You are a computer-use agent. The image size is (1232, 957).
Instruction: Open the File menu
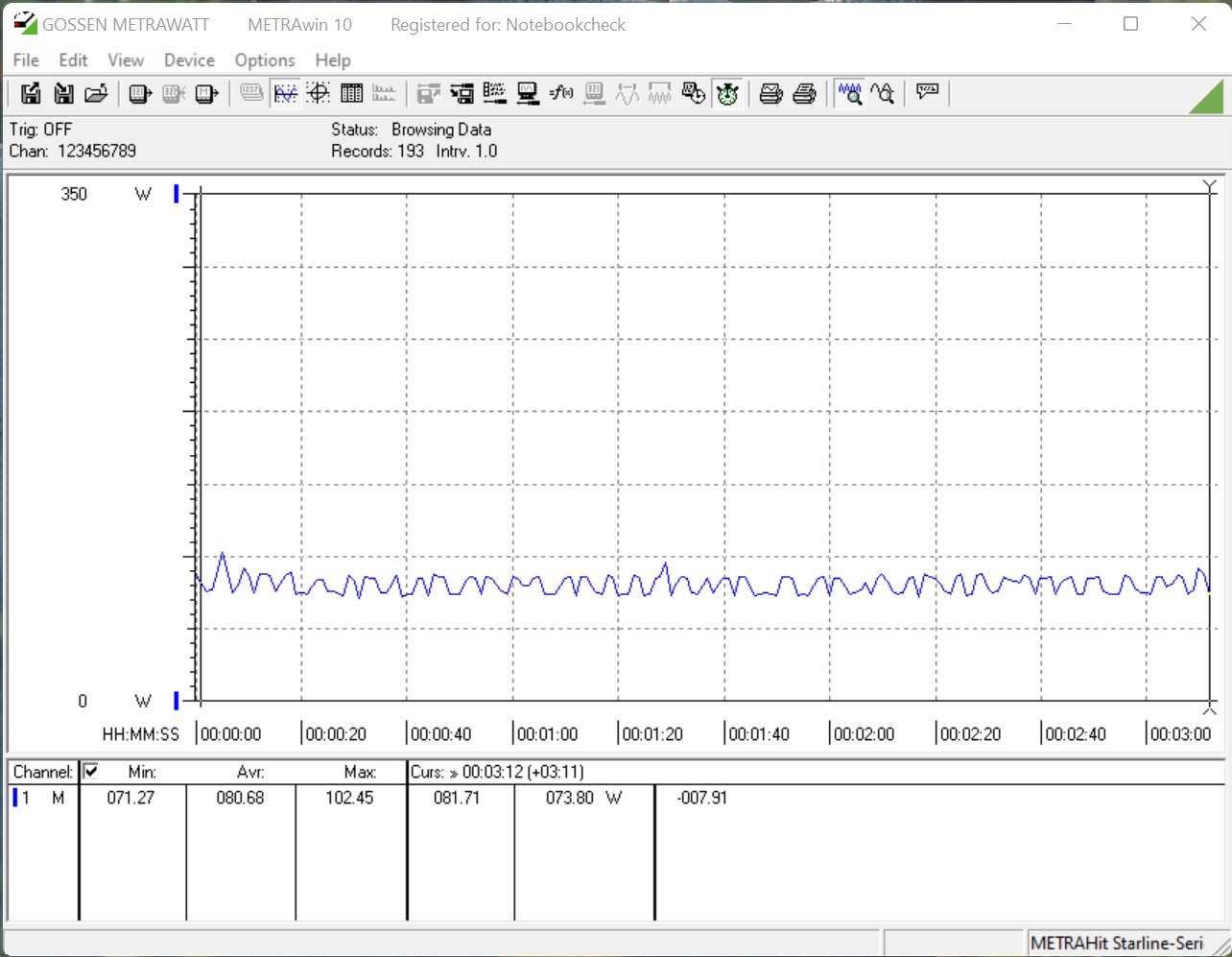coord(26,60)
